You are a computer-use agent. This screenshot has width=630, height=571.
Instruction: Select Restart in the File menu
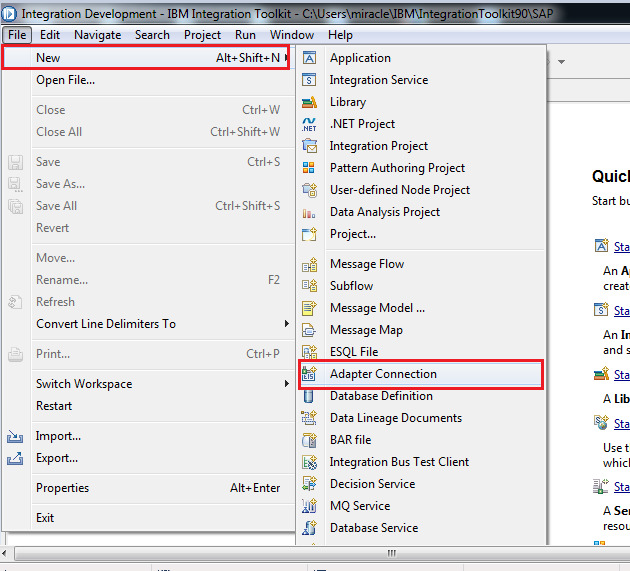click(x=149, y=406)
